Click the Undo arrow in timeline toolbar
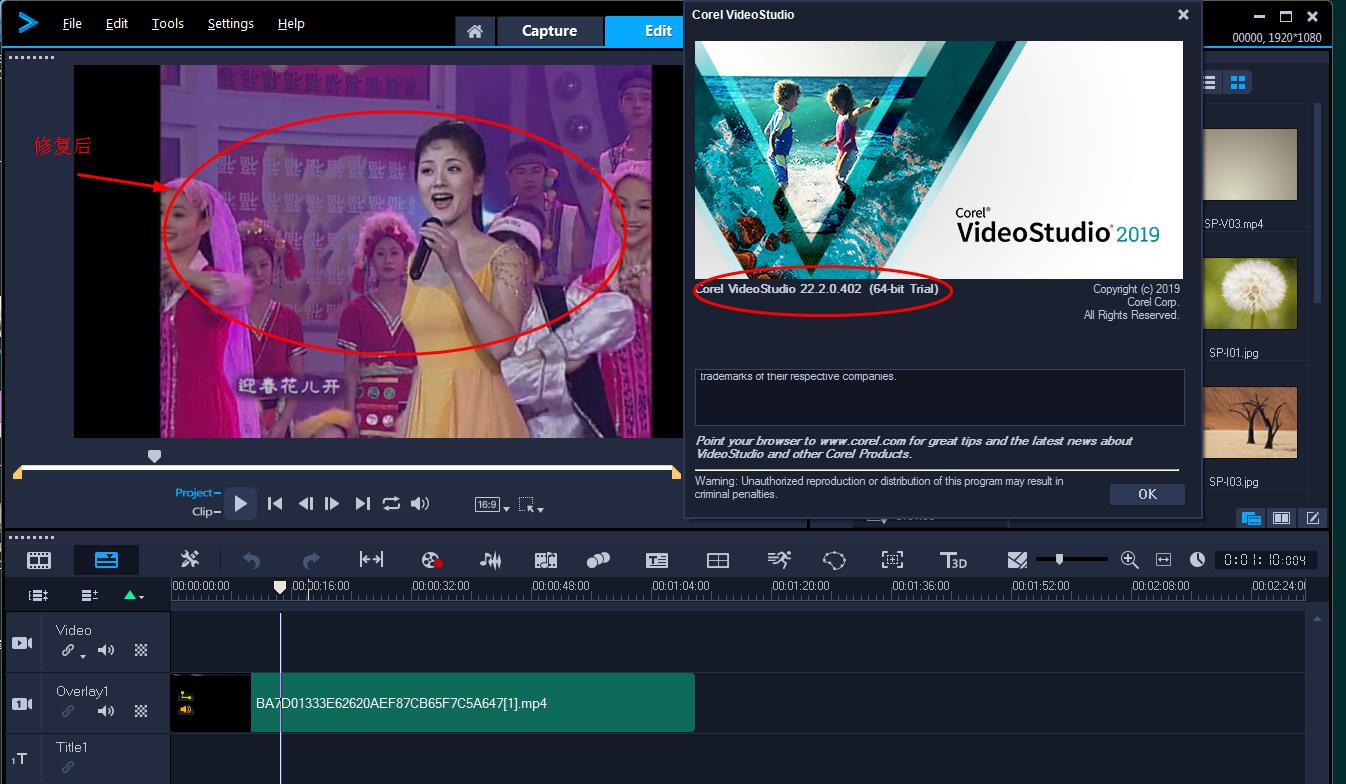This screenshot has height=784, width=1346. [x=251, y=560]
